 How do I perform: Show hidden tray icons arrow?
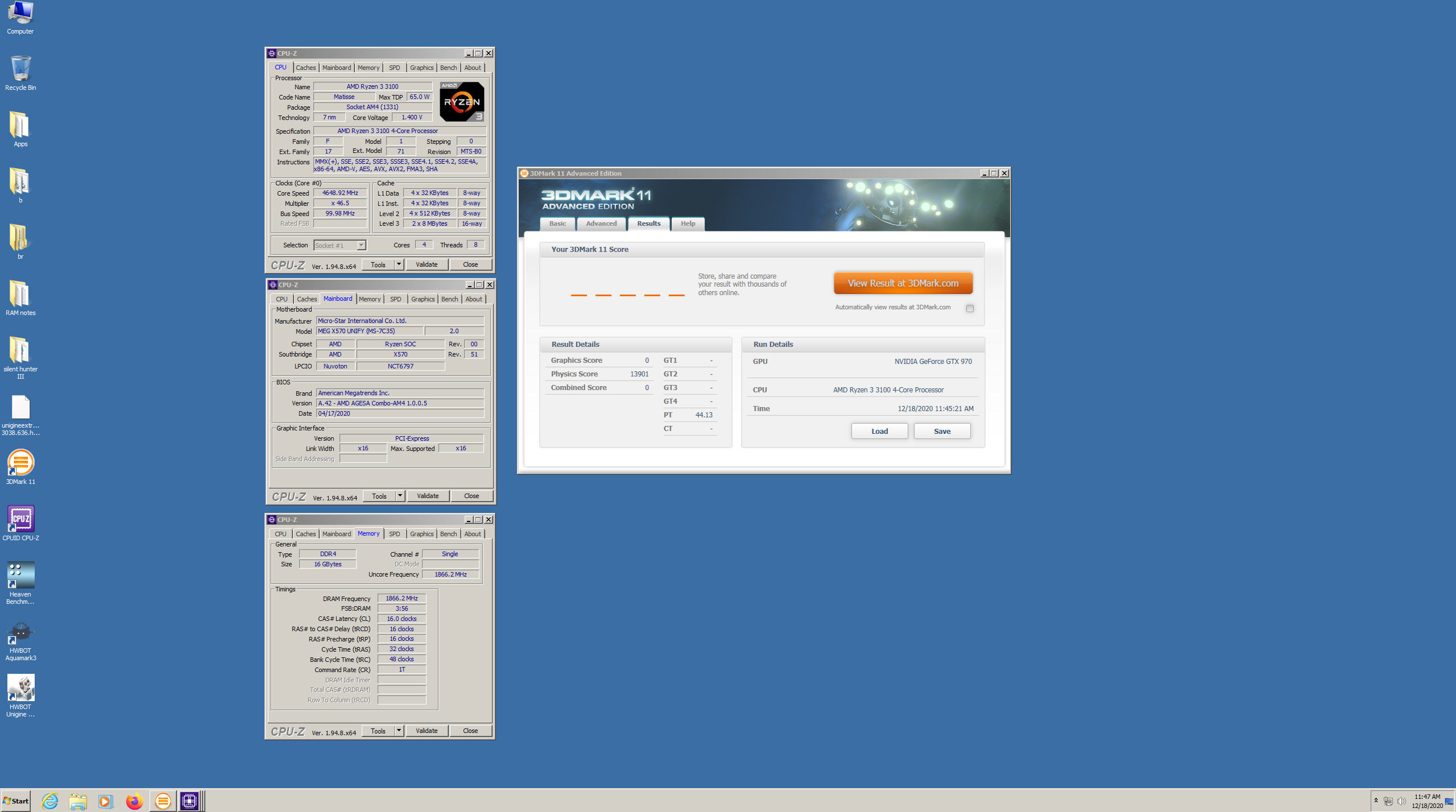click(x=1376, y=801)
